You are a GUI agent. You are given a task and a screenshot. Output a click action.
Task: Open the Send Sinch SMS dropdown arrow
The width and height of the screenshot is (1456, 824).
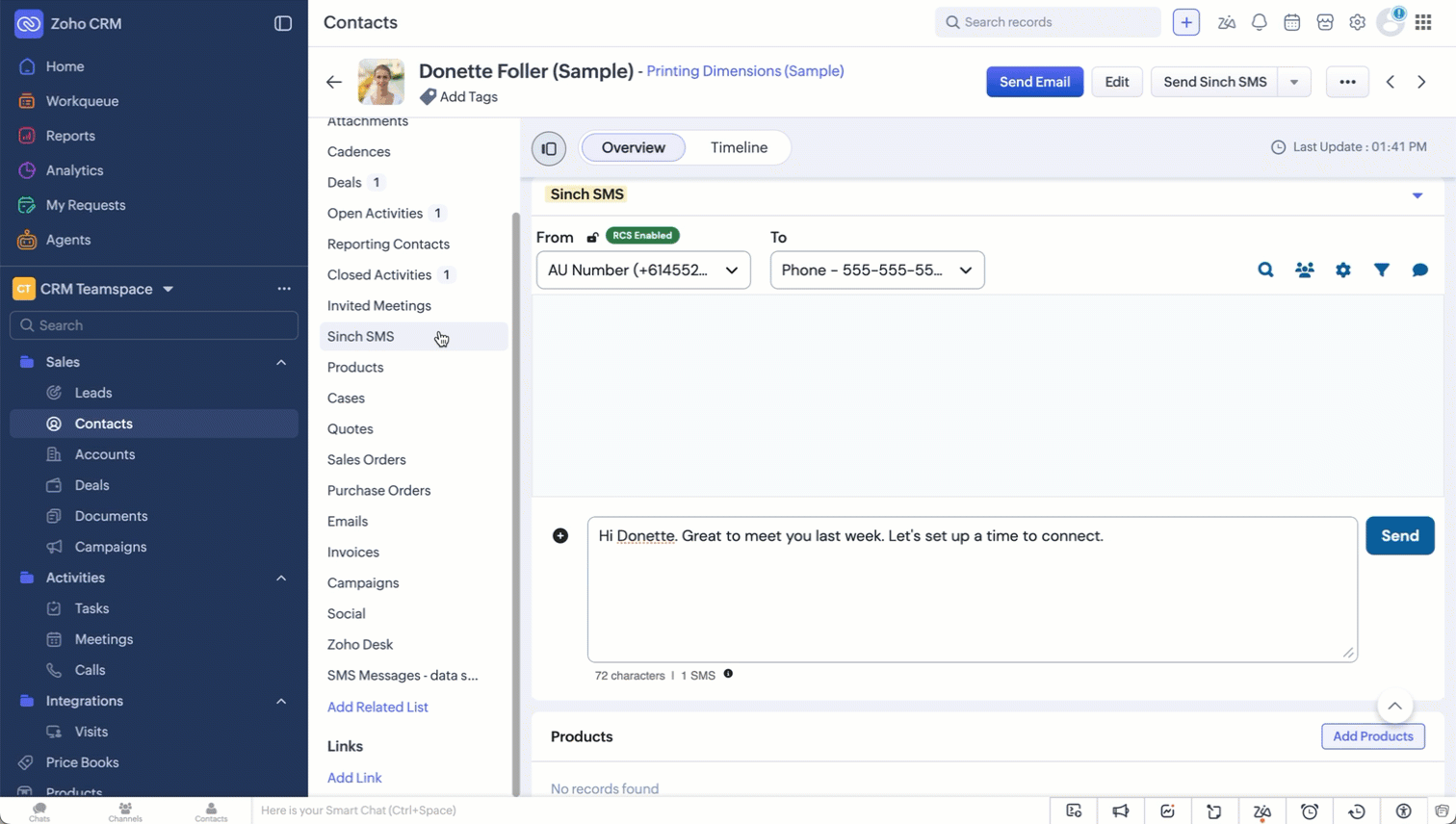pyautogui.click(x=1294, y=82)
